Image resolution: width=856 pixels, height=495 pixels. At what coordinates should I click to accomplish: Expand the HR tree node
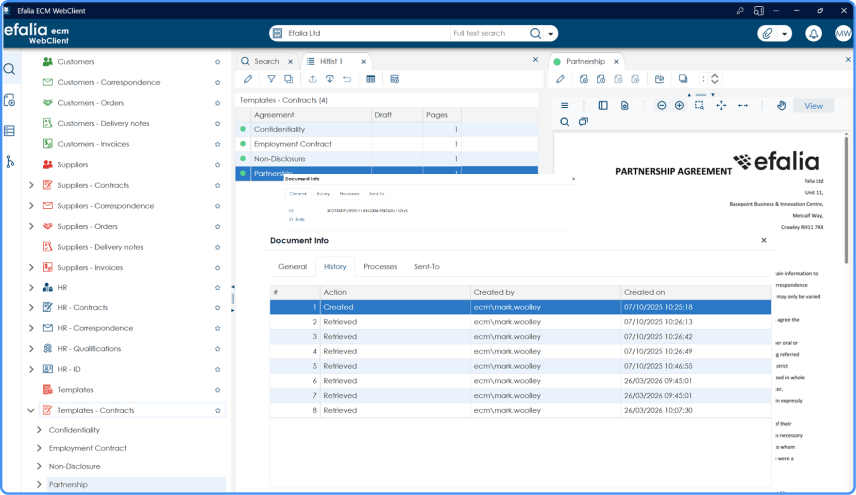31,287
